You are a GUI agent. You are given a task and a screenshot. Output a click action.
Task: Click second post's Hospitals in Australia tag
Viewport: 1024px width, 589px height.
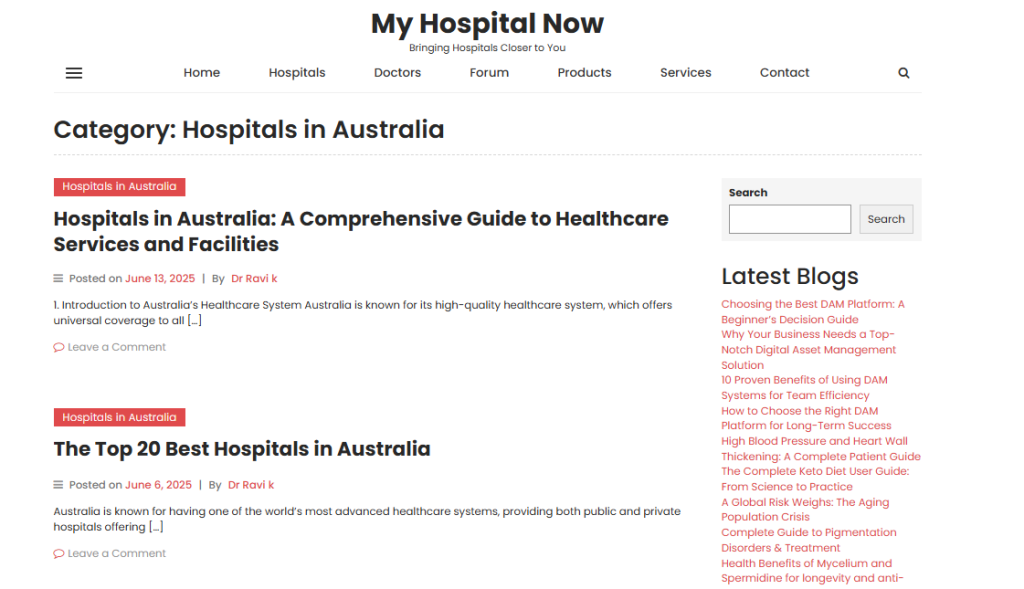tap(120, 417)
